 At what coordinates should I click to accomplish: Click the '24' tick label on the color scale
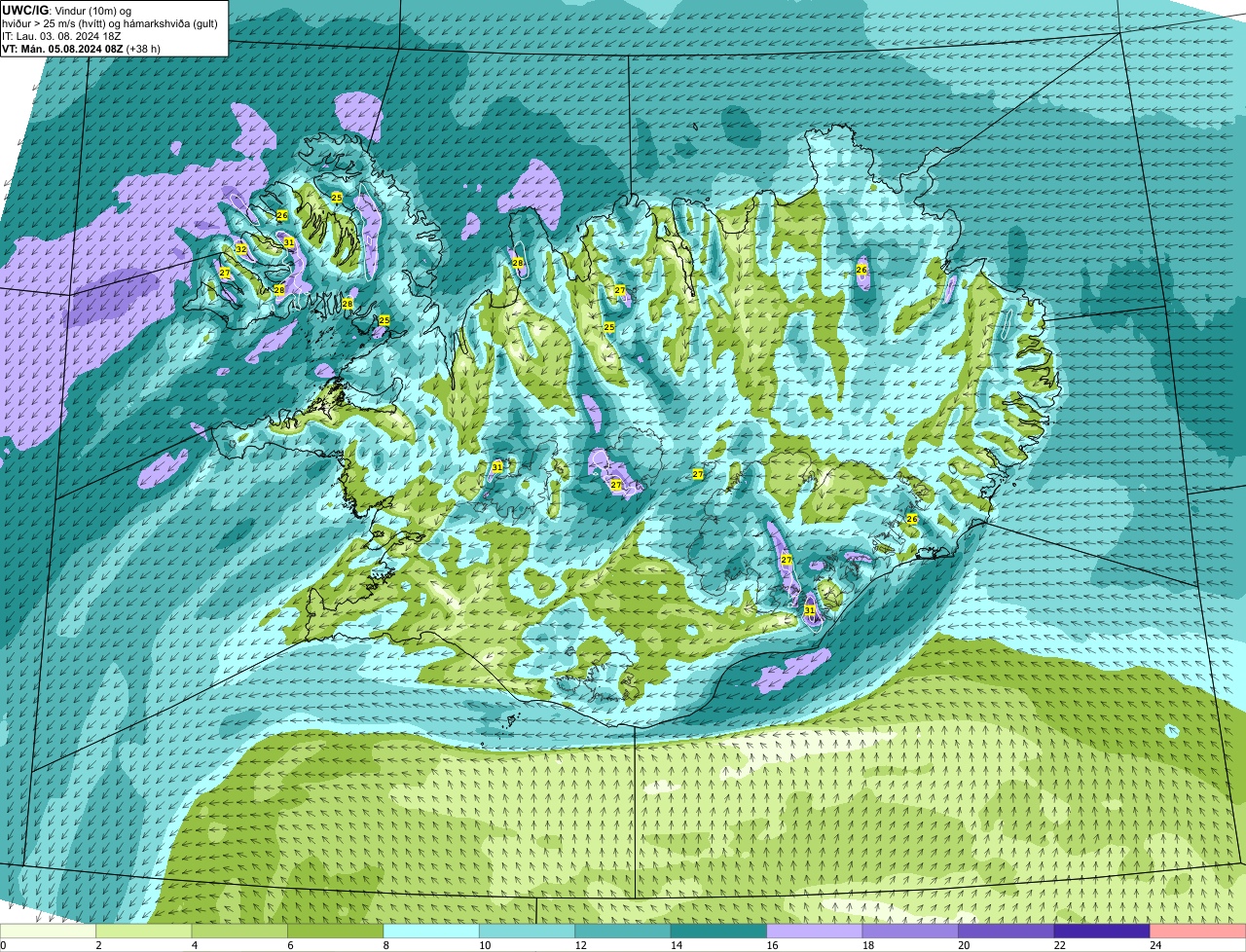[1154, 945]
